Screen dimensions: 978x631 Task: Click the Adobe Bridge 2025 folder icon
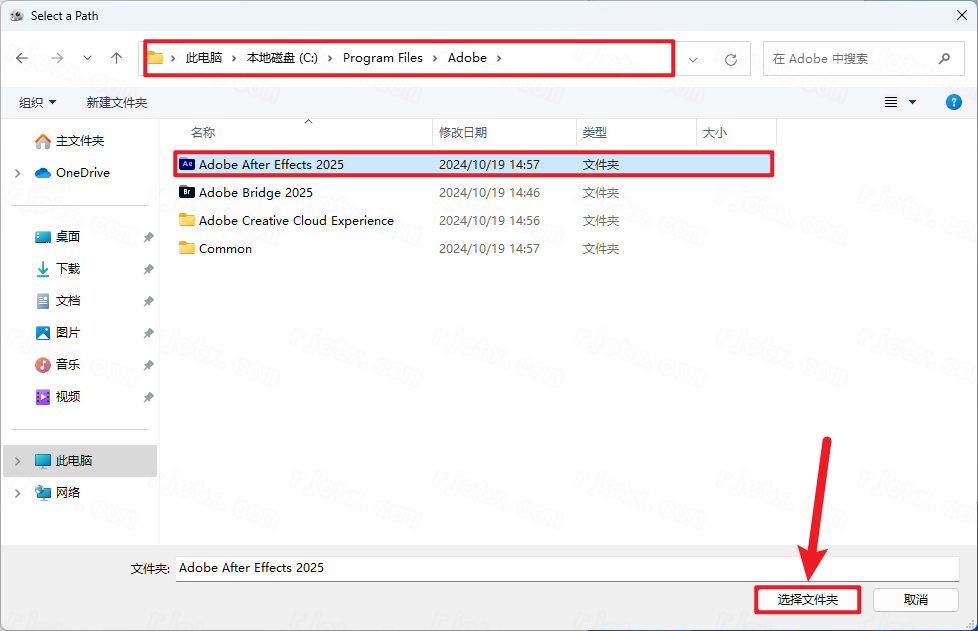click(x=187, y=192)
